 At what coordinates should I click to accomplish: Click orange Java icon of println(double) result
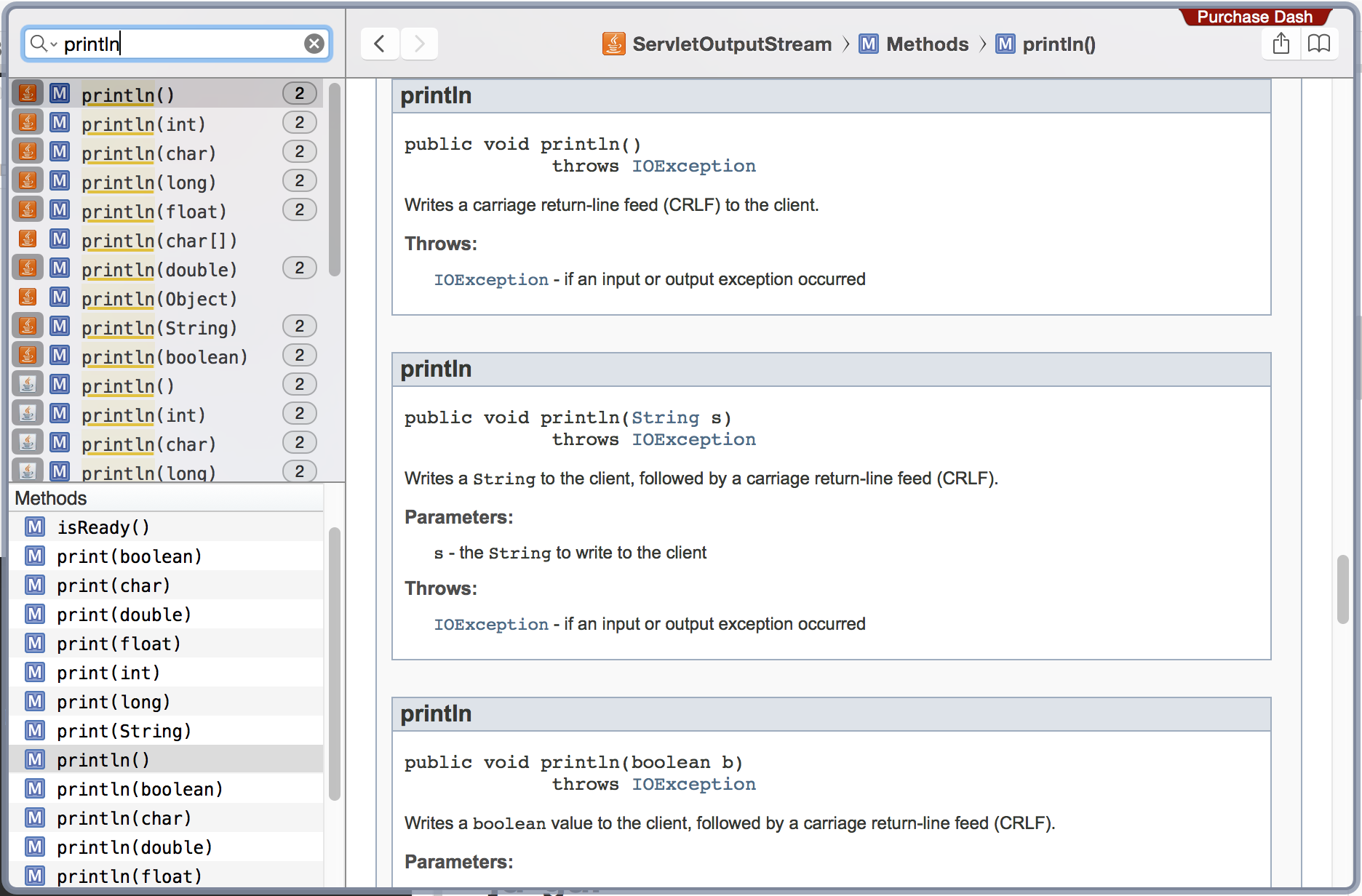pyautogui.click(x=28, y=268)
